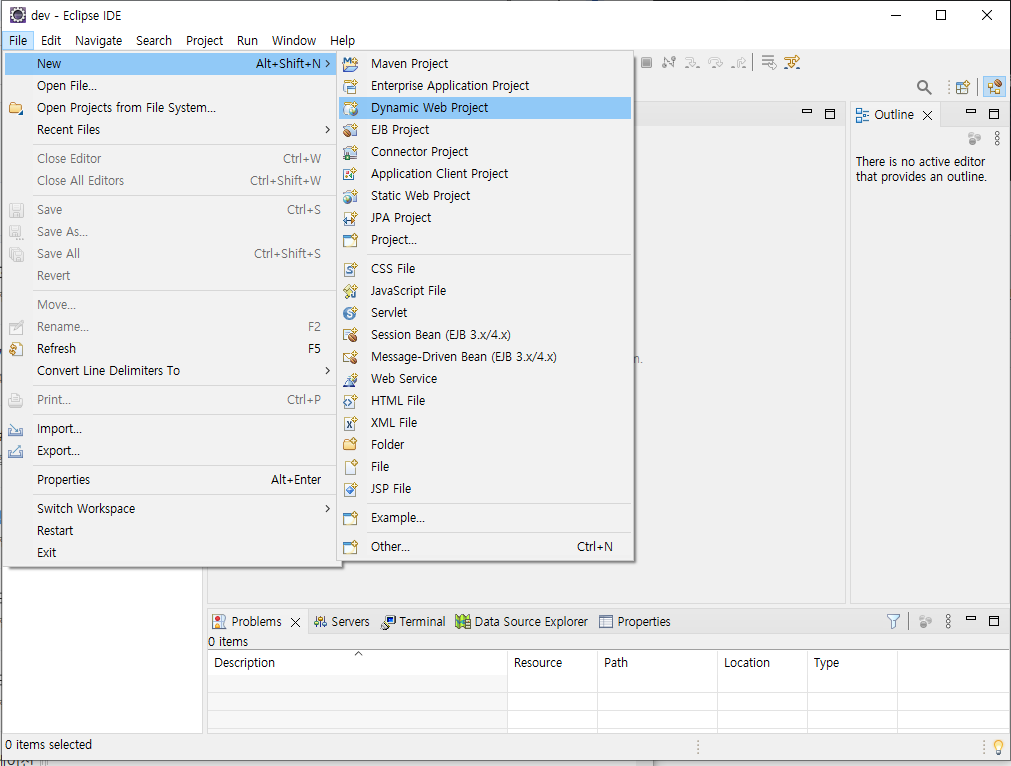
Task: Choose Open File... from File menu
Action: coord(171,86)
